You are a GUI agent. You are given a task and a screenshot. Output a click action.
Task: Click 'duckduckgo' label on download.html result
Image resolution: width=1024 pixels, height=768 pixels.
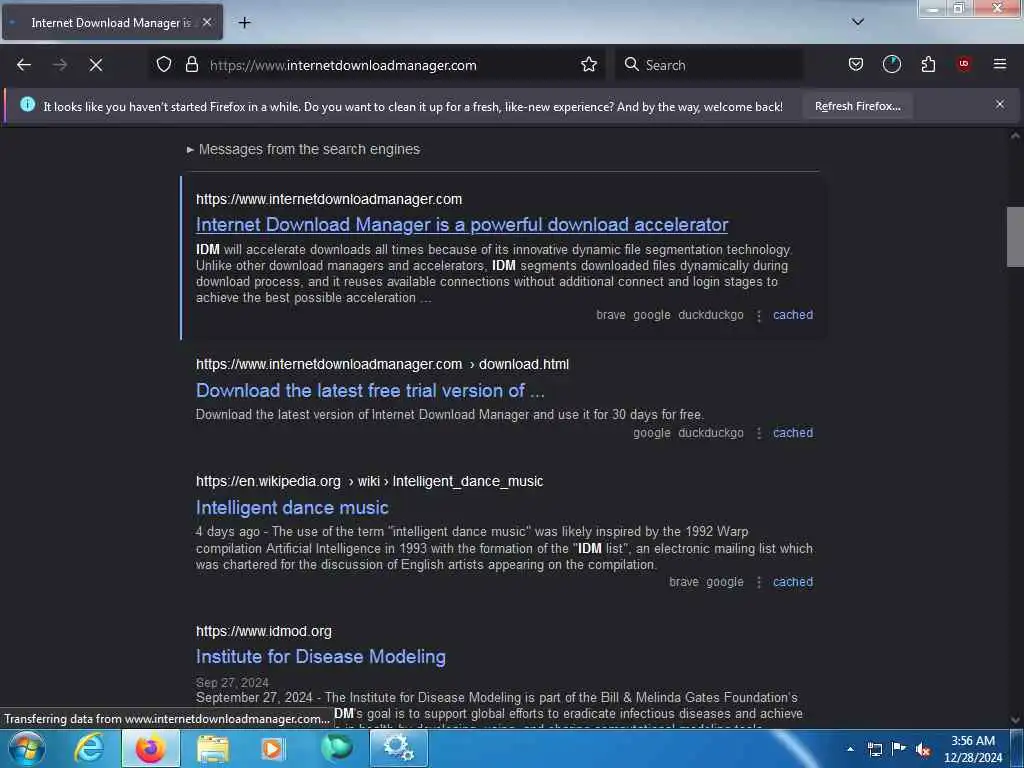[x=711, y=433]
